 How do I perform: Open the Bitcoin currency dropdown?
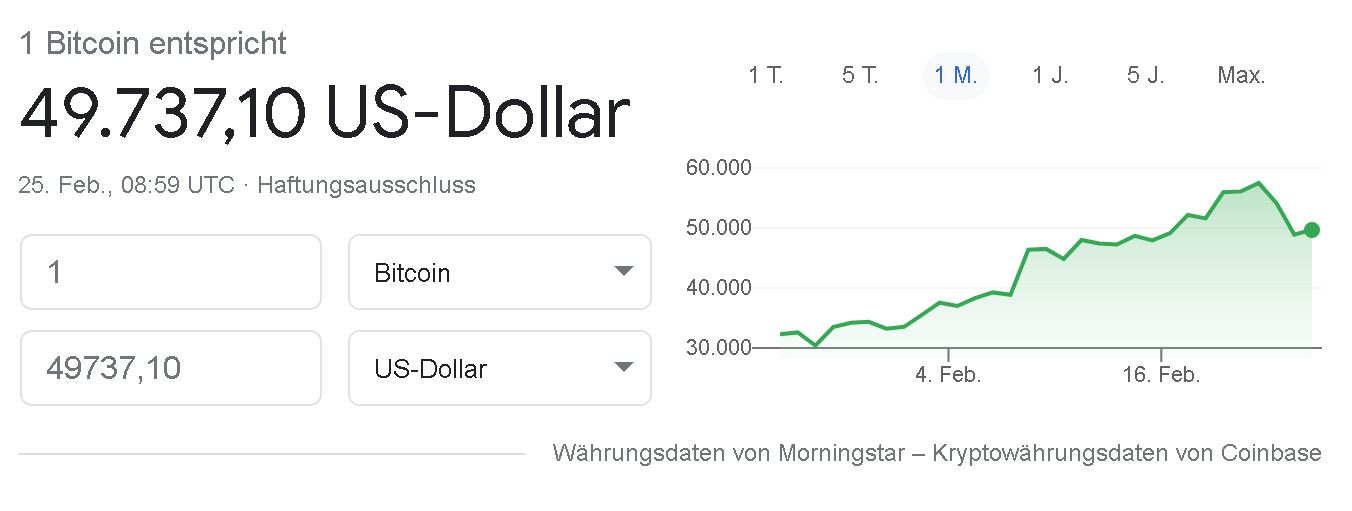pos(500,272)
